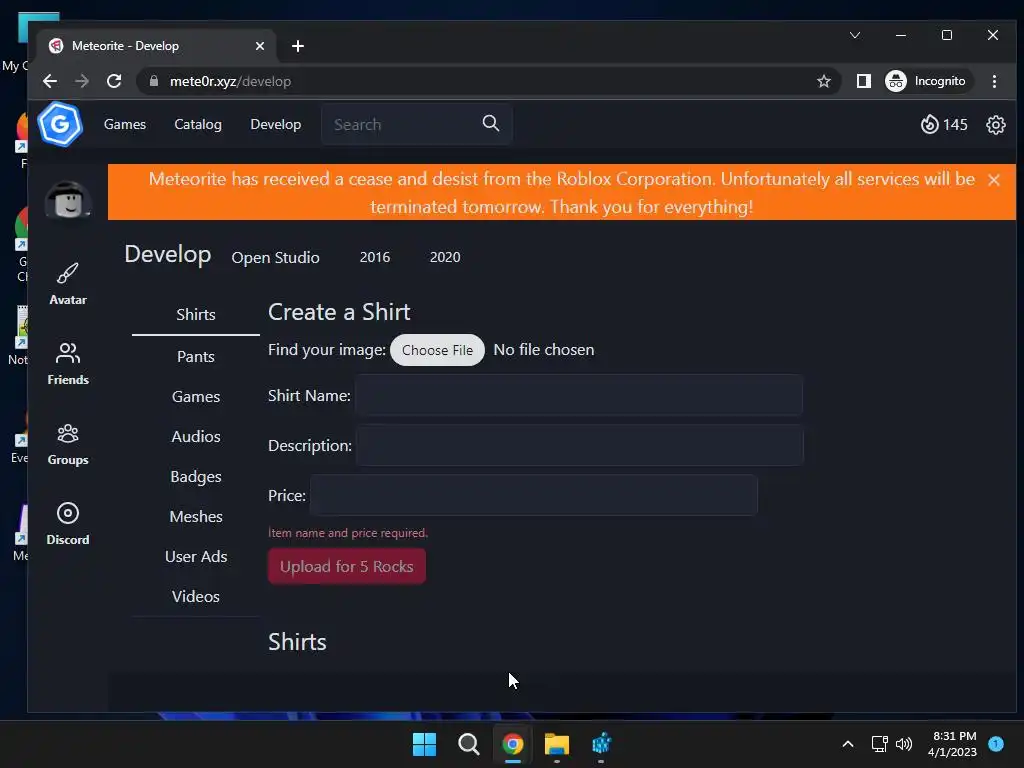Screen dimensions: 1024x768
Task: Open the clock and date panel
Action: pyautogui.click(x=952, y=744)
